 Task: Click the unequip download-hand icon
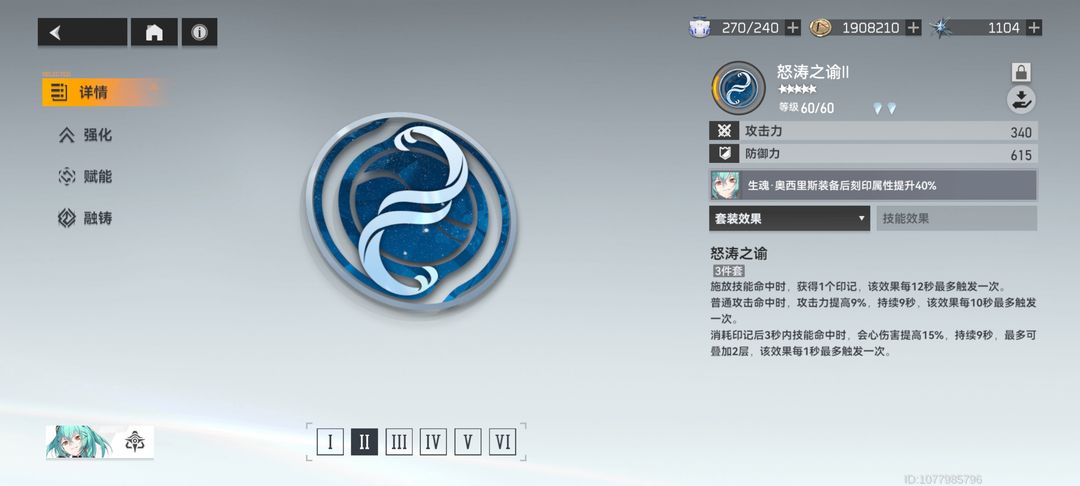(1021, 101)
